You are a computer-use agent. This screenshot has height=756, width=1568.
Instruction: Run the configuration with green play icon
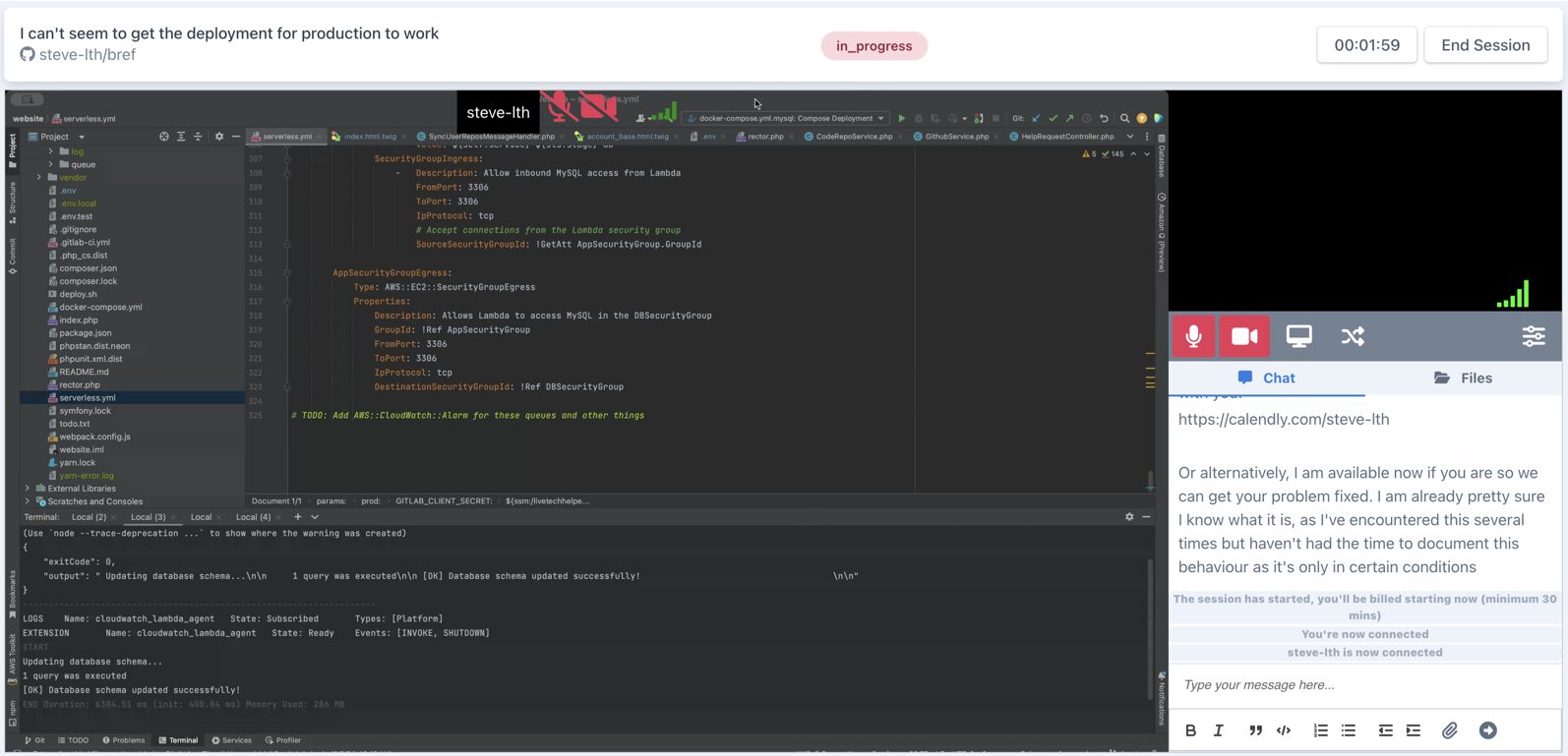[x=901, y=118]
